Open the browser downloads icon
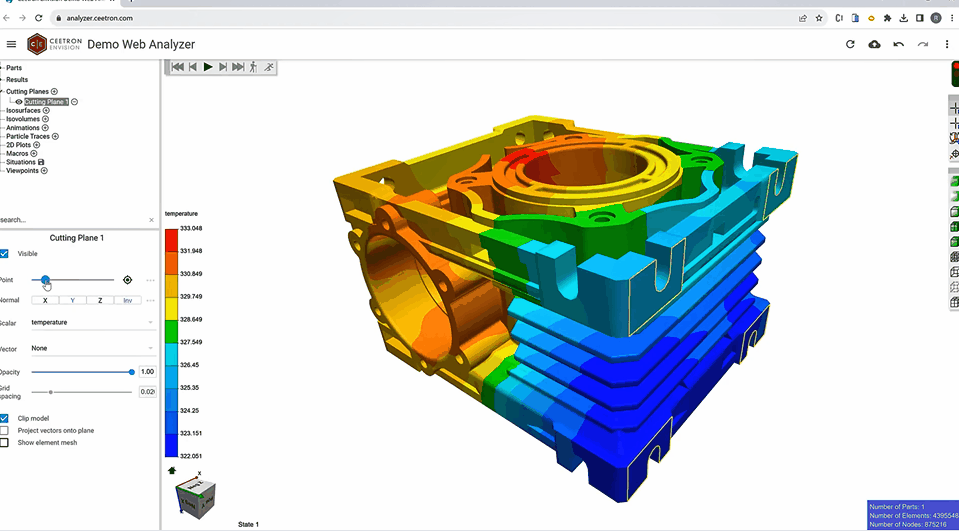The image size is (959, 531). pyautogui.click(x=903, y=18)
